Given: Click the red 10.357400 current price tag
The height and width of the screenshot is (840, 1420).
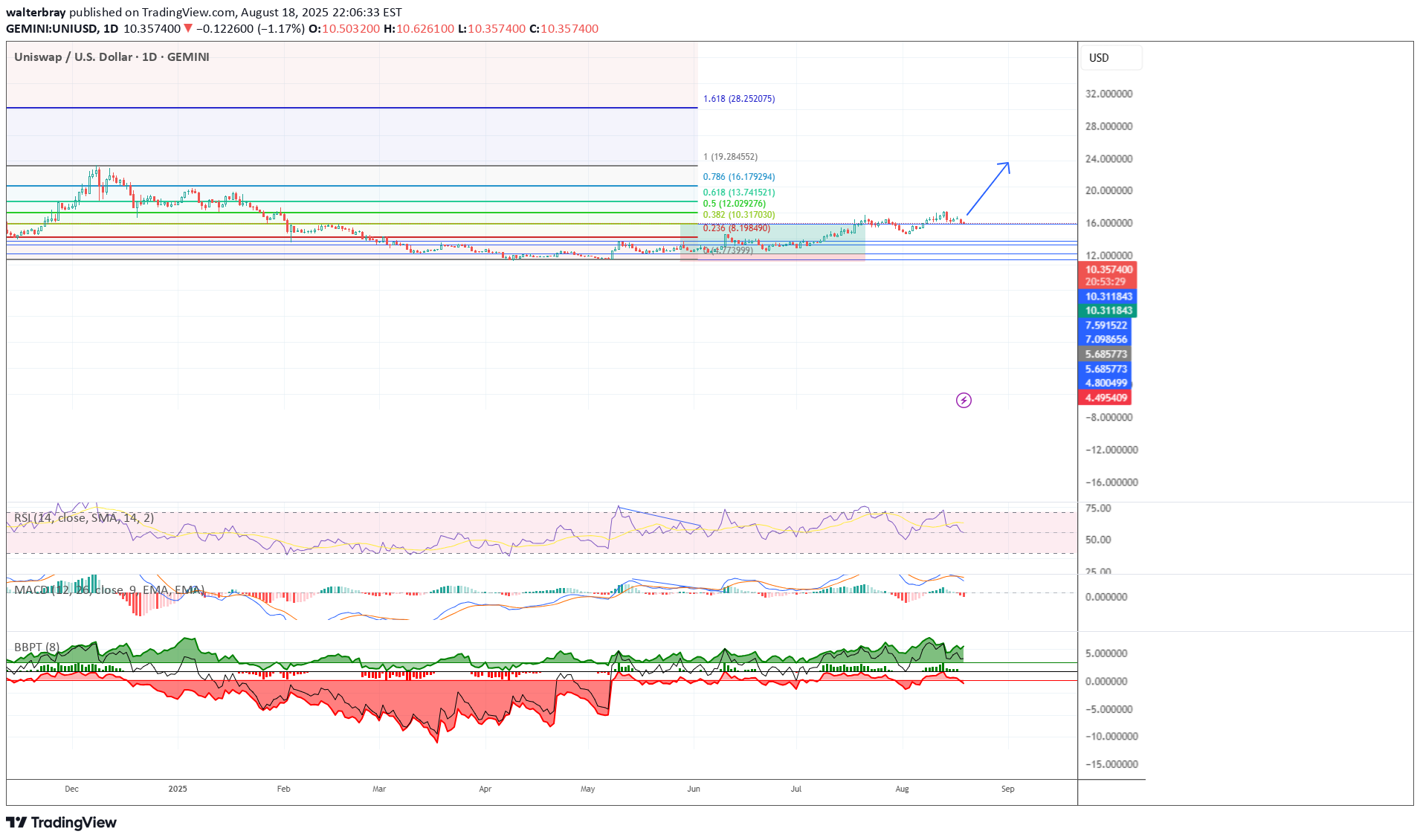Looking at the screenshot, I should 1107,276.
